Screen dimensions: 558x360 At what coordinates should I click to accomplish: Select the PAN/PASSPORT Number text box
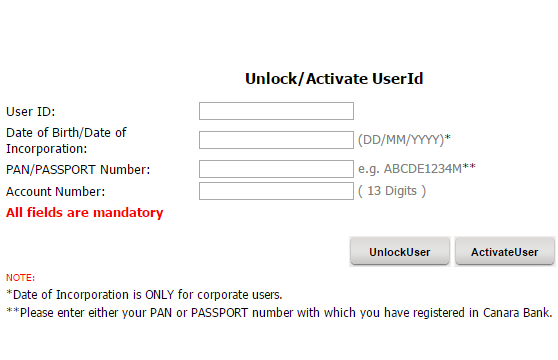276,169
